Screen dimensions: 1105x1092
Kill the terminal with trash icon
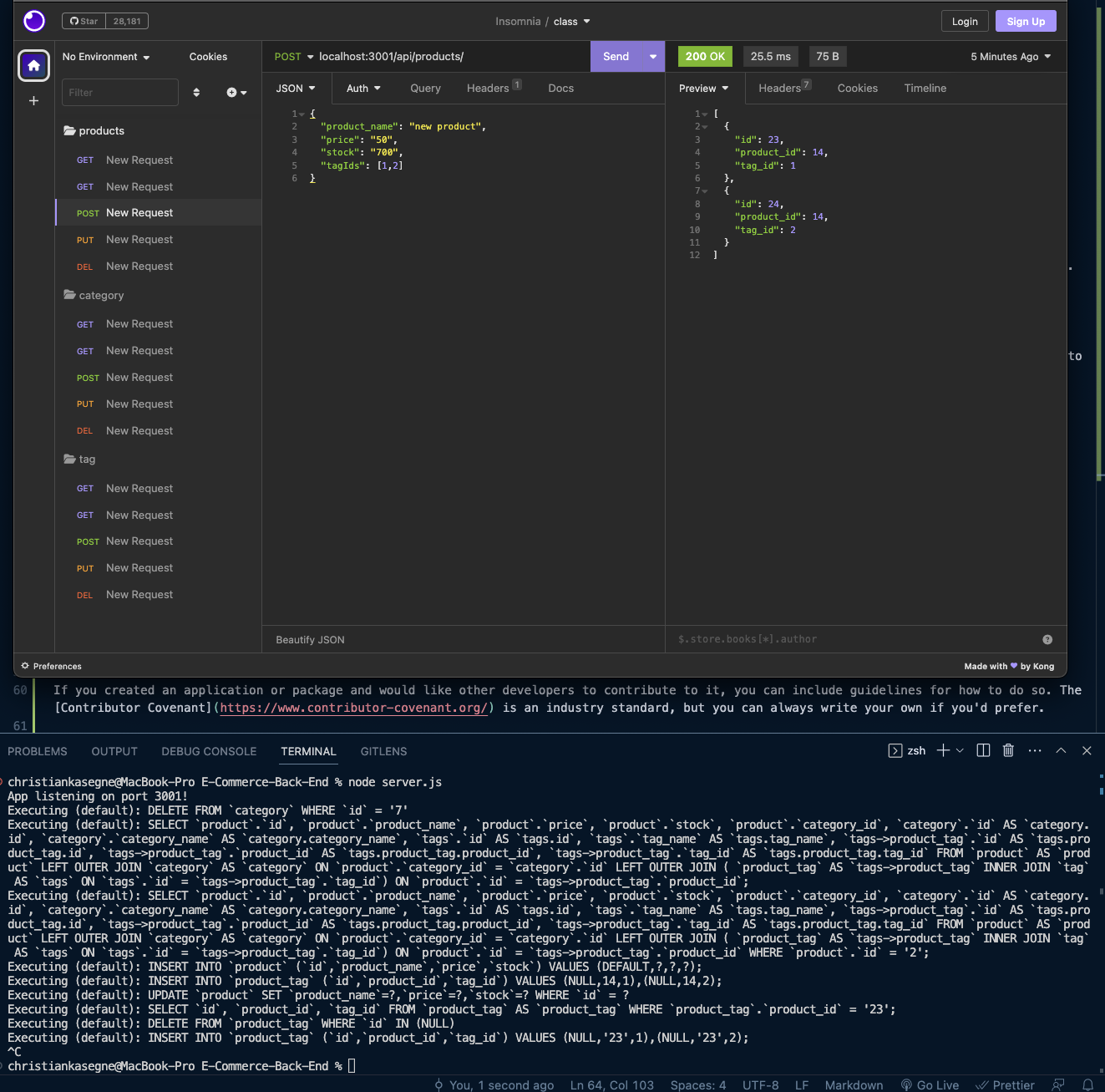tap(1008, 750)
